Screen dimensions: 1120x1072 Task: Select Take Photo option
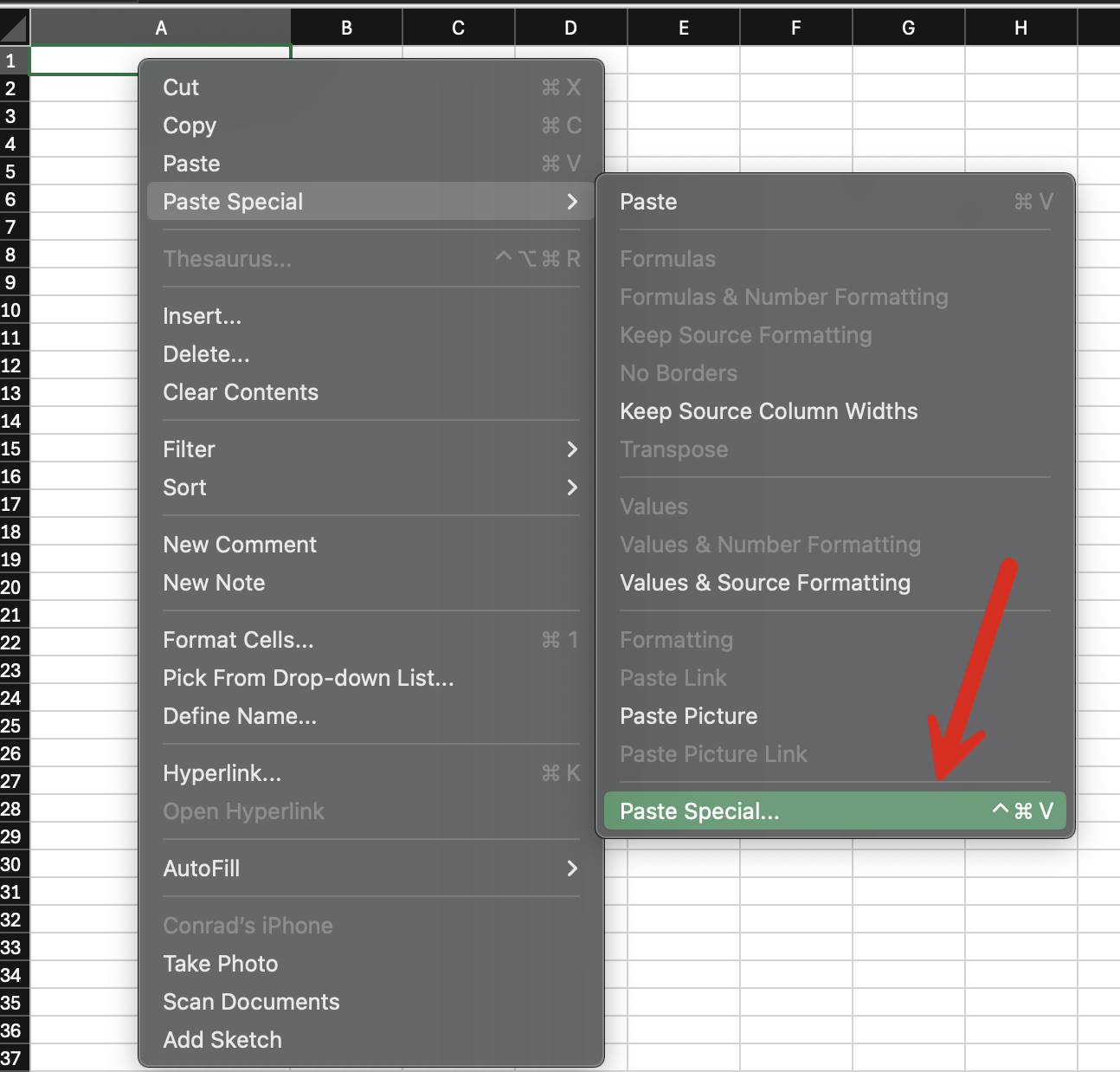pyautogui.click(x=221, y=964)
